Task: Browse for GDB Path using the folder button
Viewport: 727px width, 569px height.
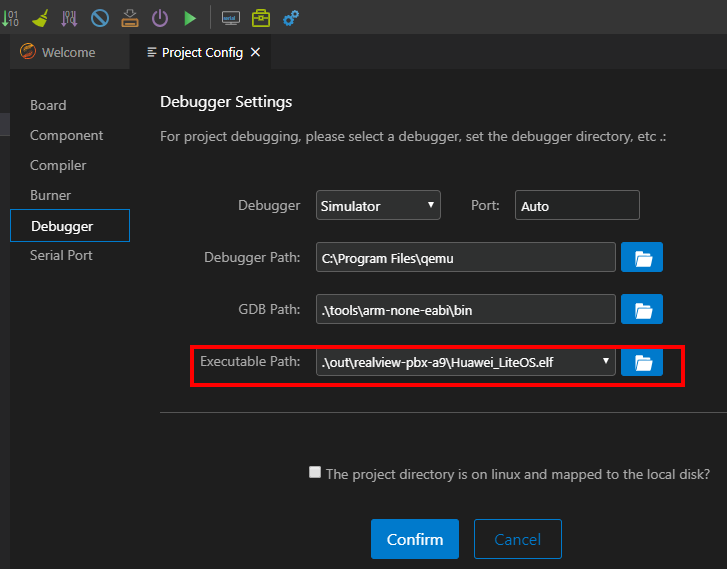Action: tap(642, 309)
